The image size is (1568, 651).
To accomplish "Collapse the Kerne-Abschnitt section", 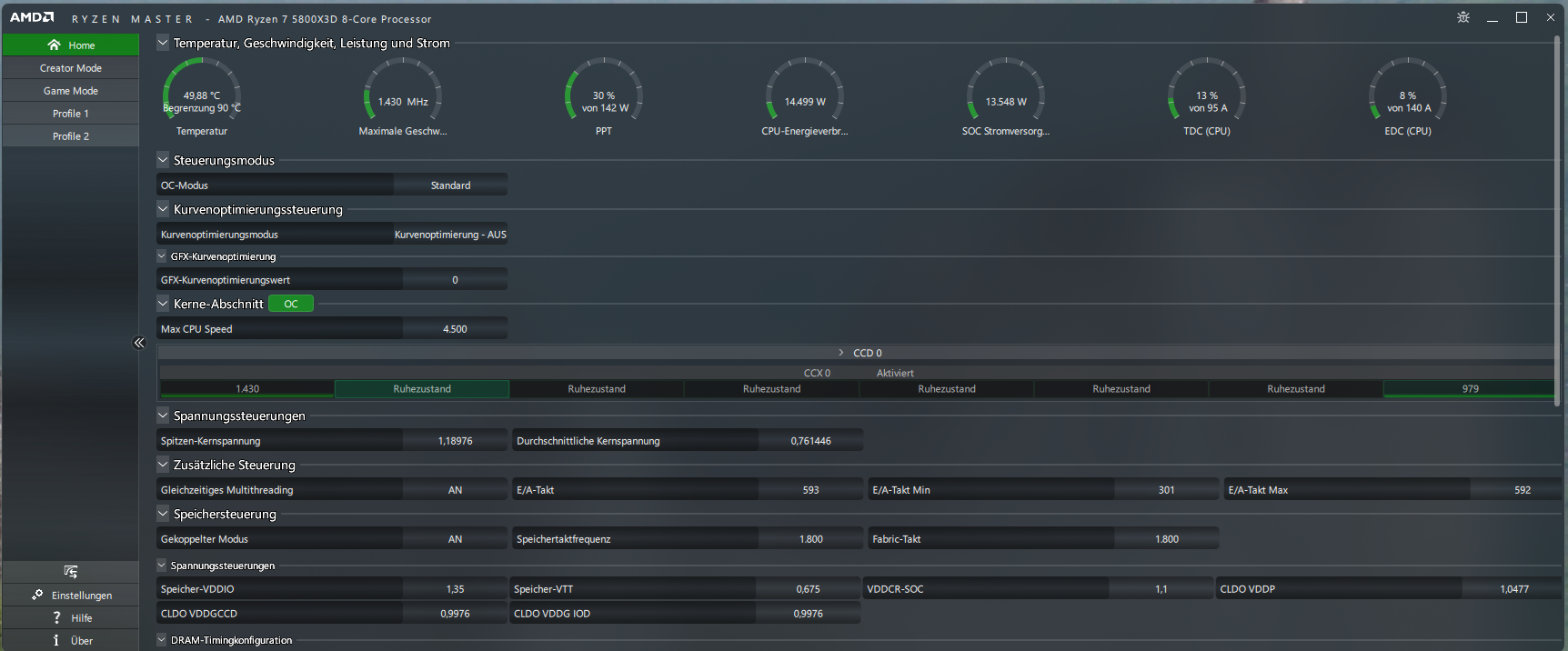I will click(163, 303).
